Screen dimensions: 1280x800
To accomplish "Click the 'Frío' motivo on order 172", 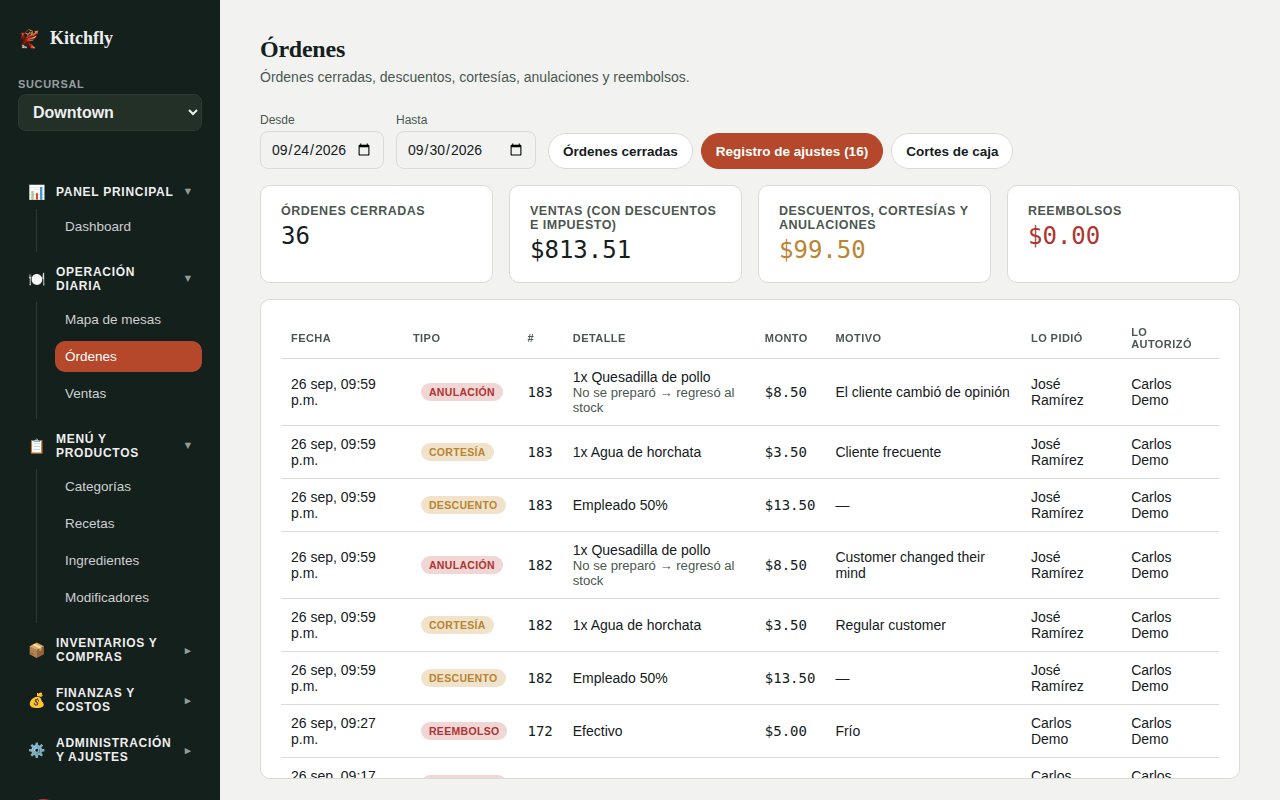I will click(849, 731).
